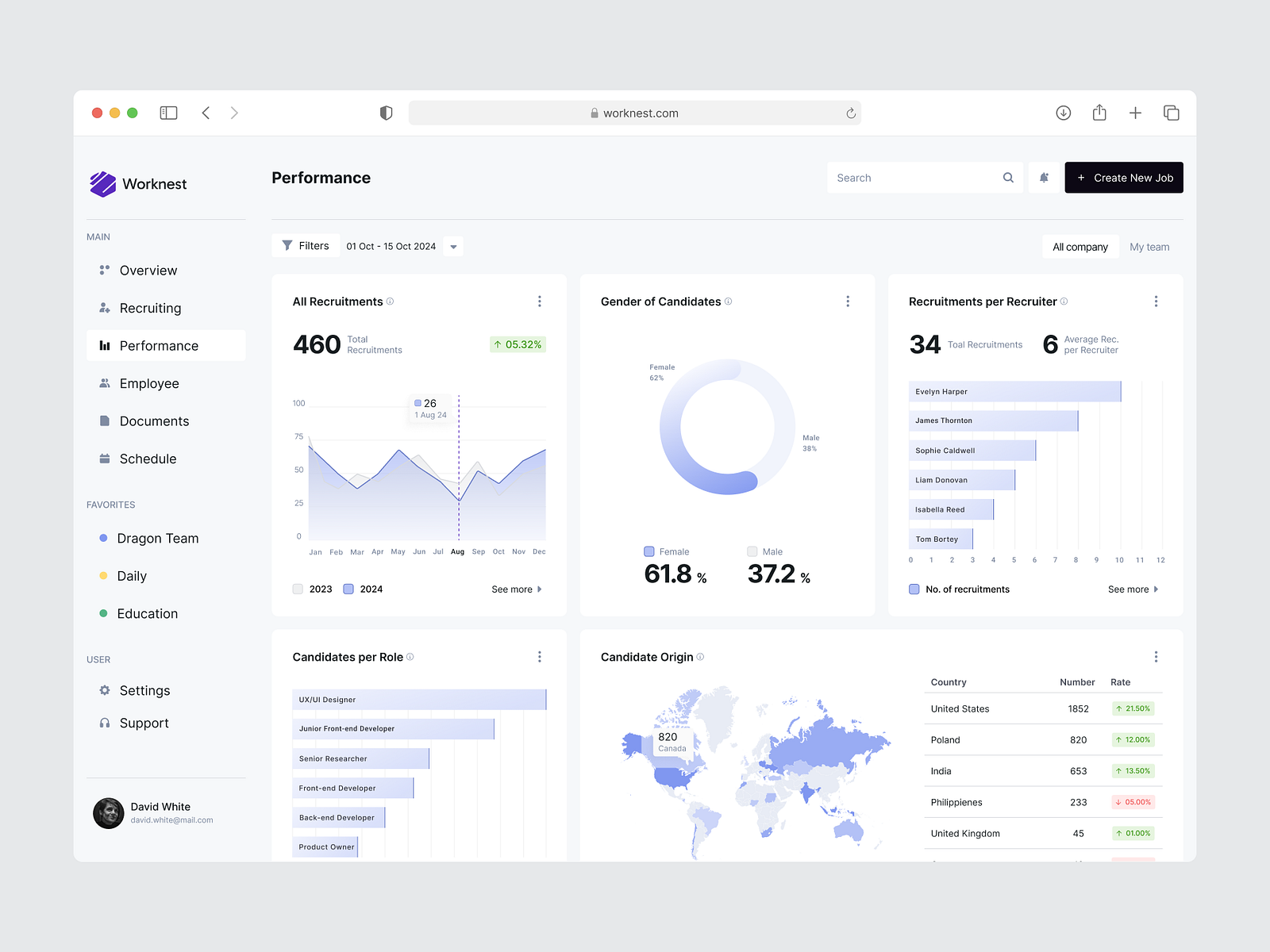Screen dimensions: 1270x952
Task: Toggle the Male legend checkbox
Action: (752, 551)
